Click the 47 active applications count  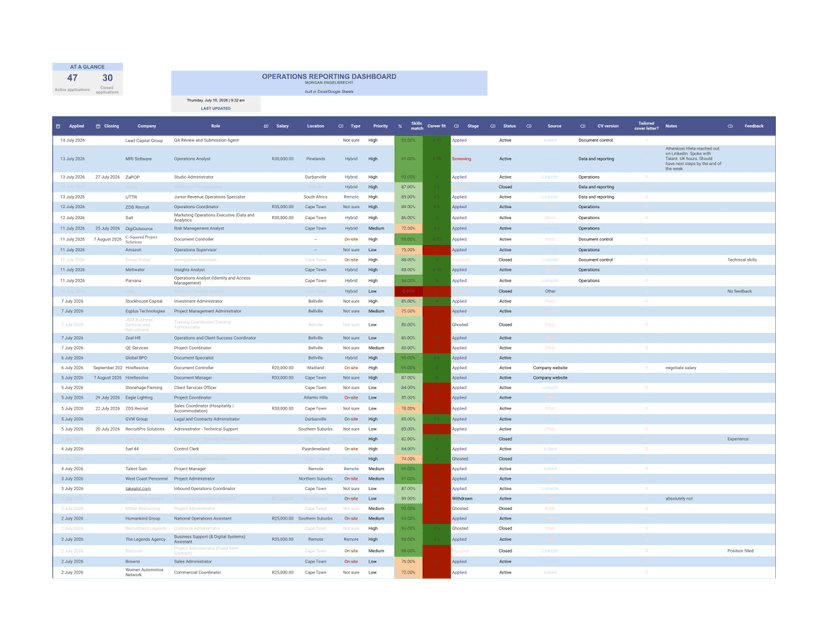[x=72, y=78]
